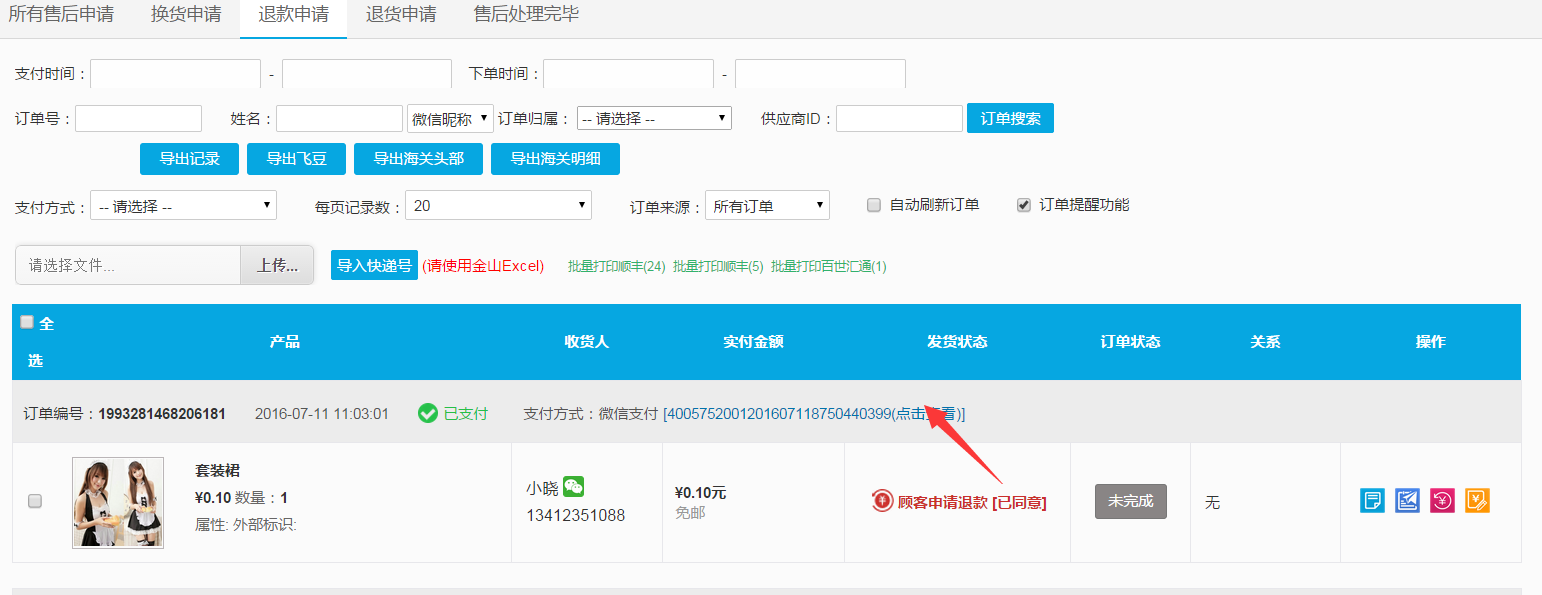Click the red refund icon by 顾客申请退款
Screen dimensions: 1542x595
pos(881,502)
